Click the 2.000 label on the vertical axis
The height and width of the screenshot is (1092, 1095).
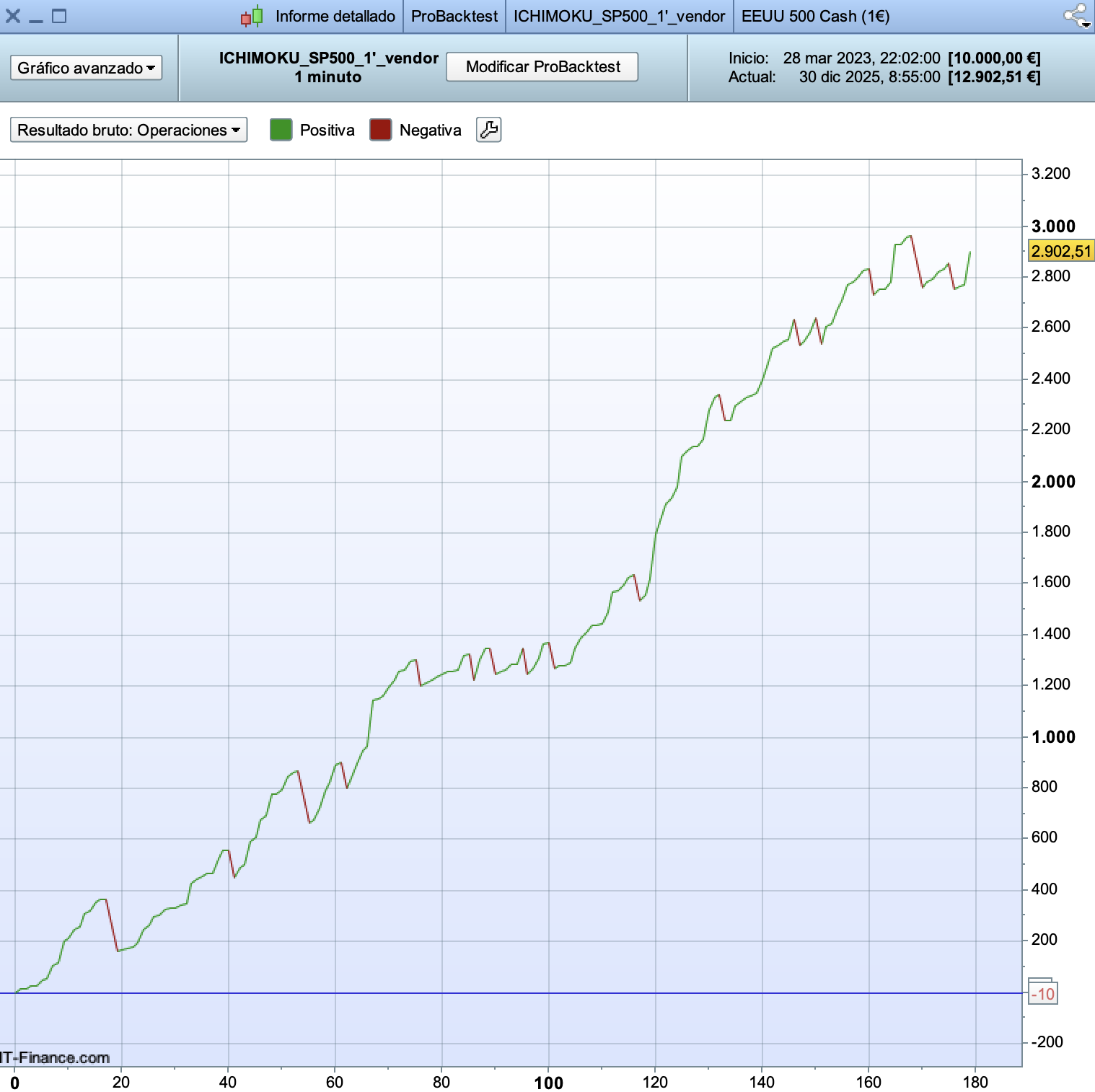(x=1052, y=482)
